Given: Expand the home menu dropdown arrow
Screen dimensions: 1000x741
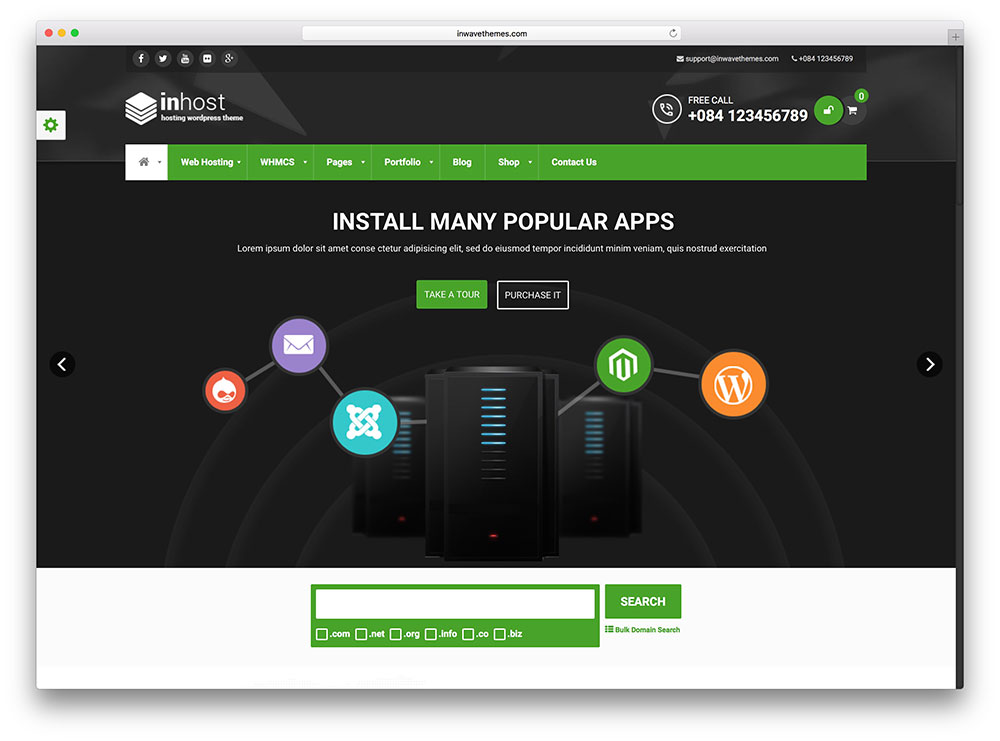Looking at the screenshot, I should (159, 163).
